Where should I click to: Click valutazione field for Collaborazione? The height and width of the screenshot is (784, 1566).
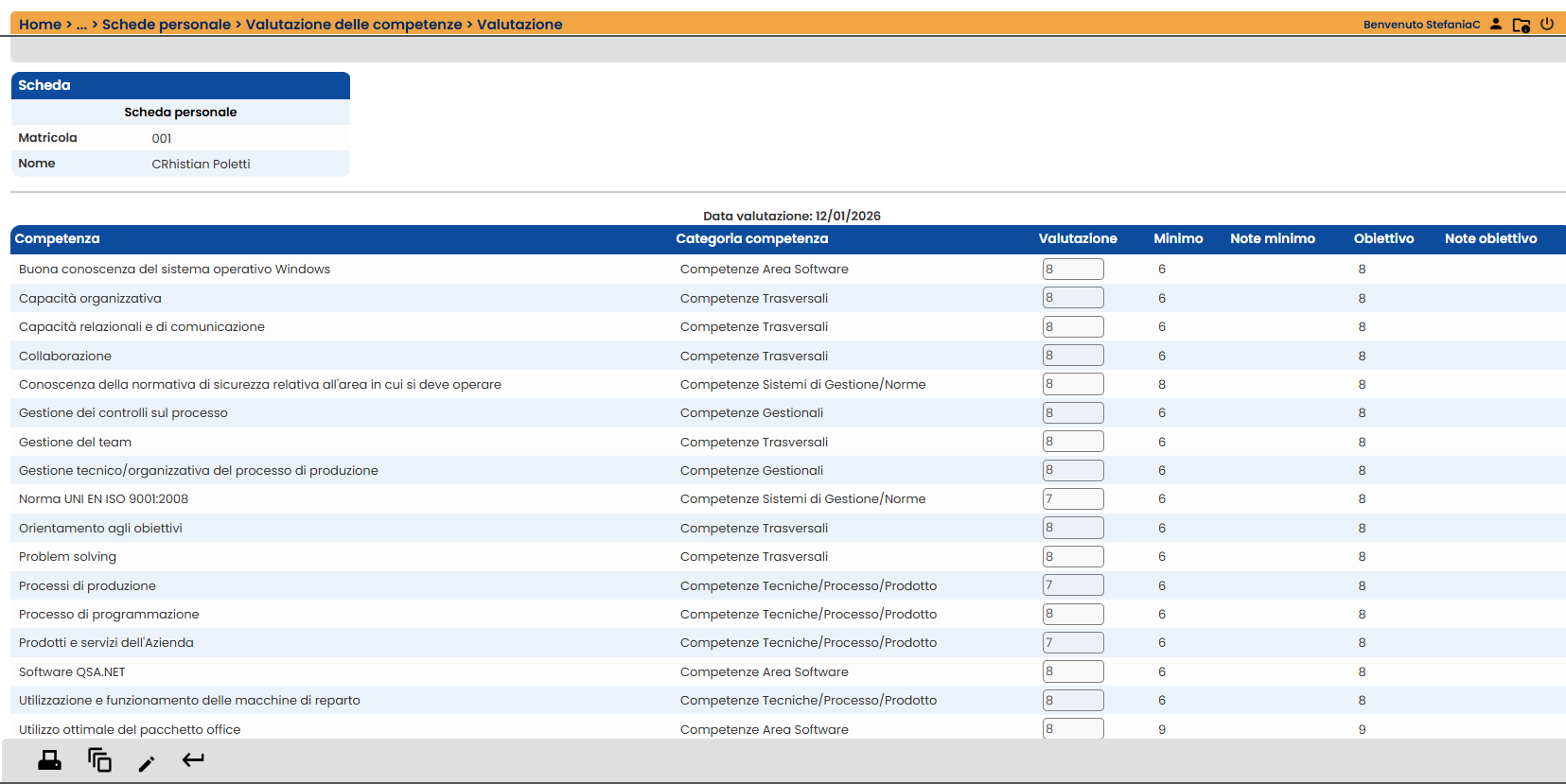1073,356
